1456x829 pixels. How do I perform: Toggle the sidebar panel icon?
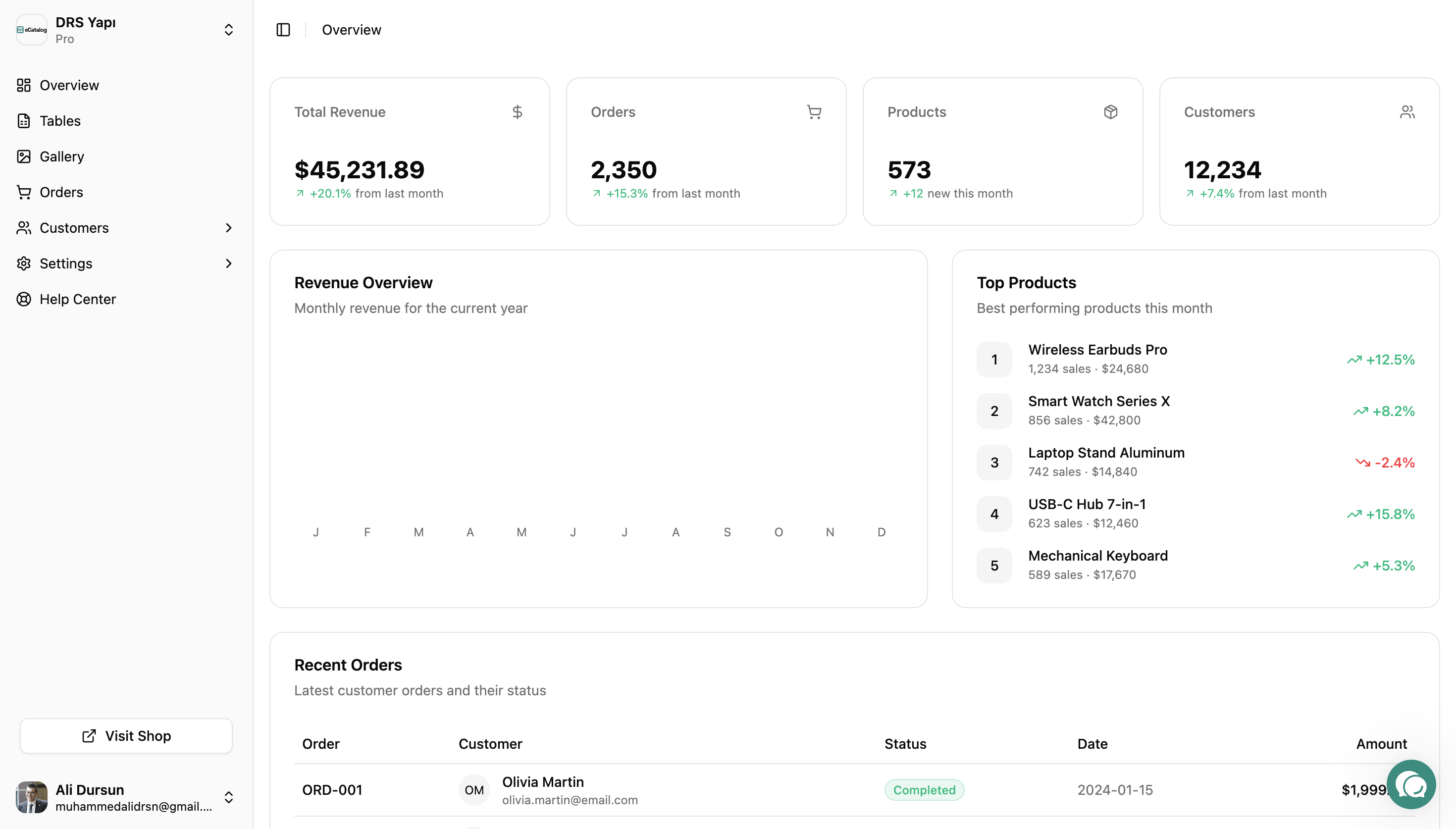coord(283,30)
